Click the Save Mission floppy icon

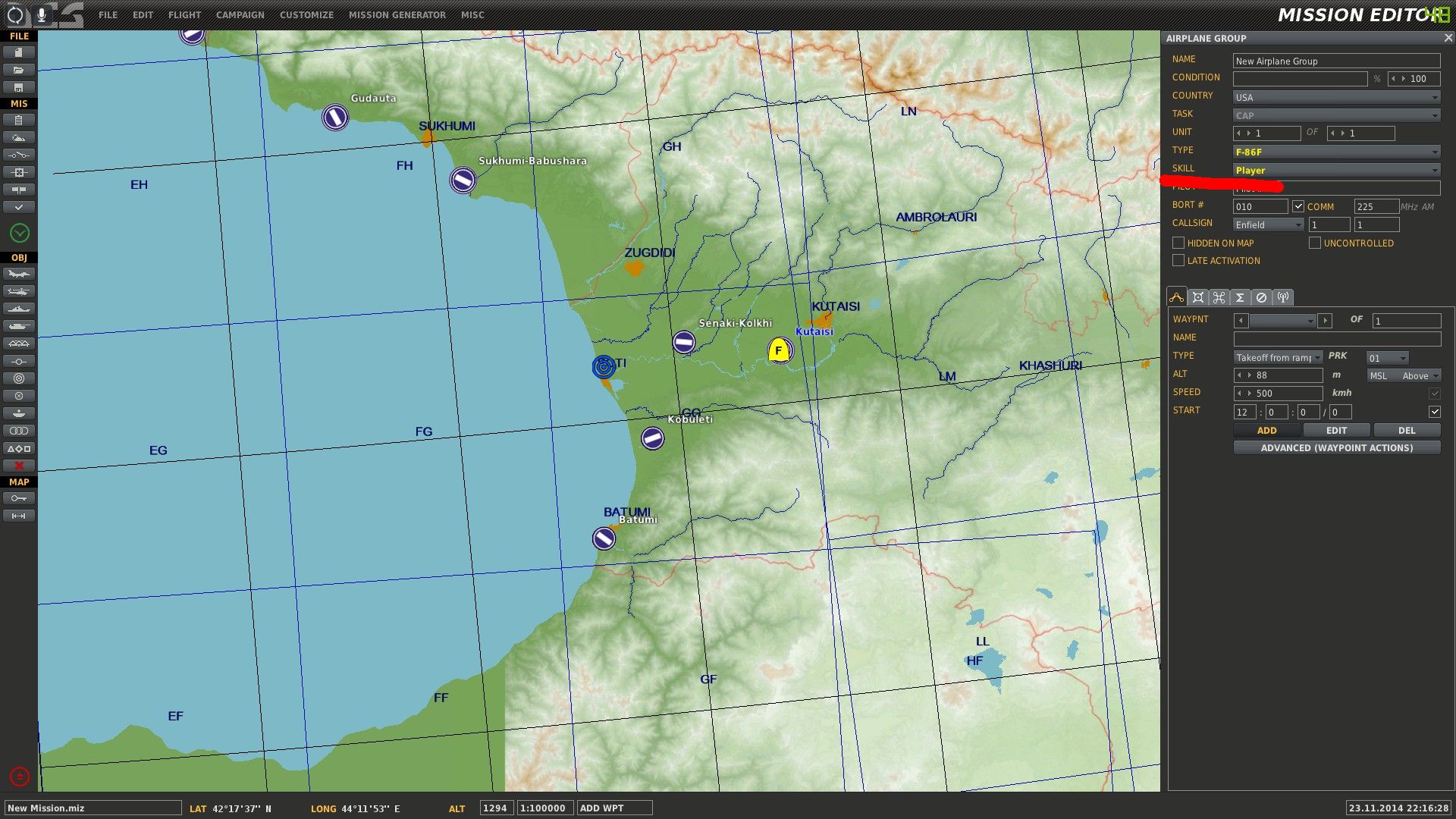coord(19,87)
